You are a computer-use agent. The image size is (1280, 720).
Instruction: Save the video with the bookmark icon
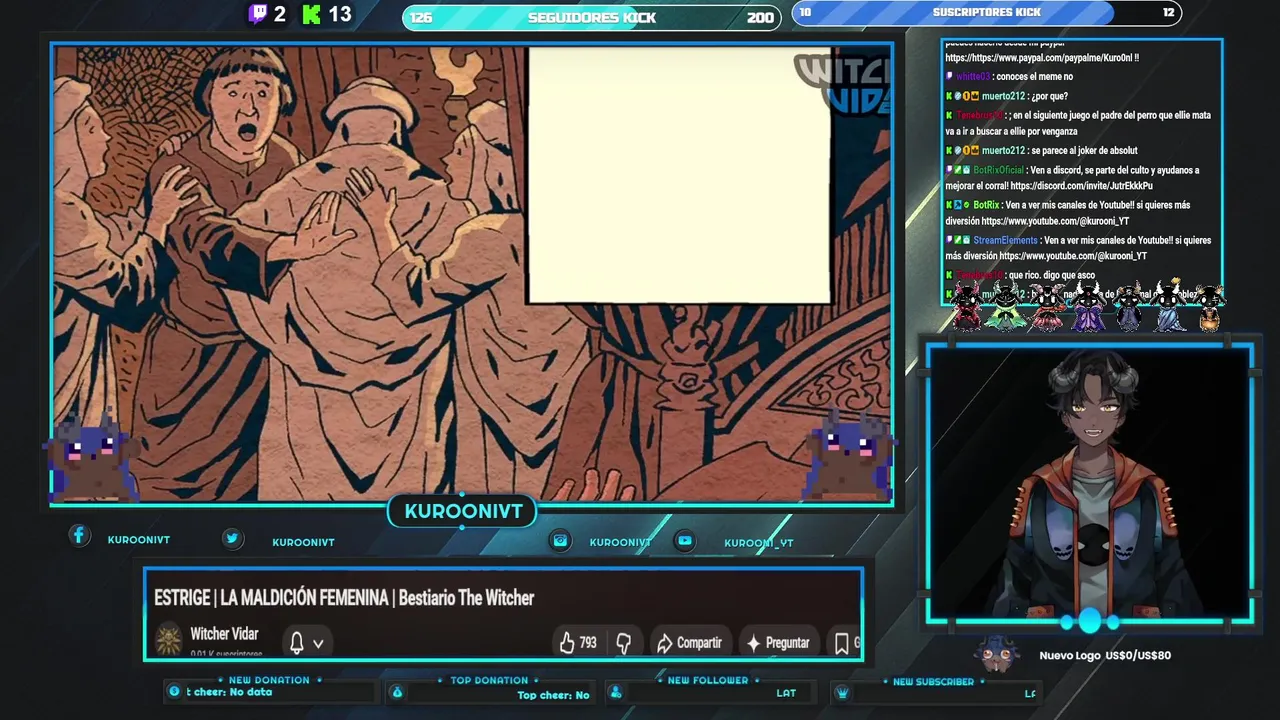point(842,643)
